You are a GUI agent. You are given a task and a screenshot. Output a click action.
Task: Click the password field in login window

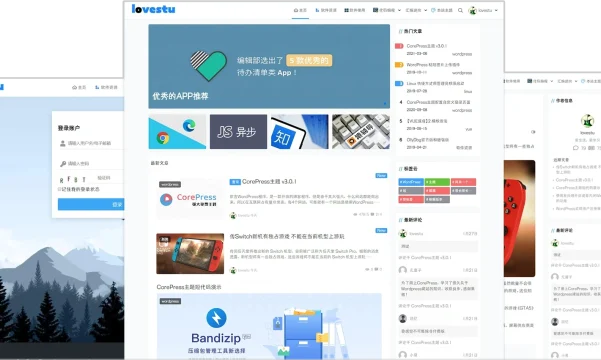(92, 164)
